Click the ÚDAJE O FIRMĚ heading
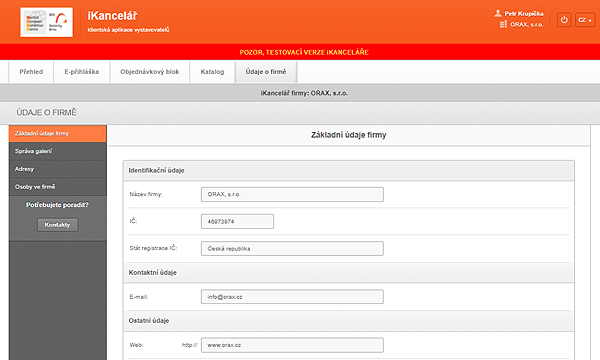The image size is (600, 360). [x=46, y=112]
